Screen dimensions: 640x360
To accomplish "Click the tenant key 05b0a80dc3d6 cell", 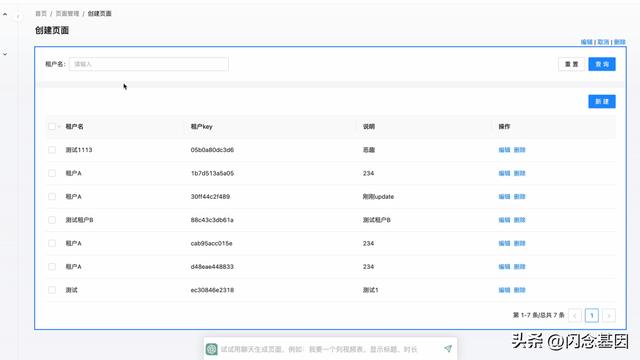I will [212, 150].
